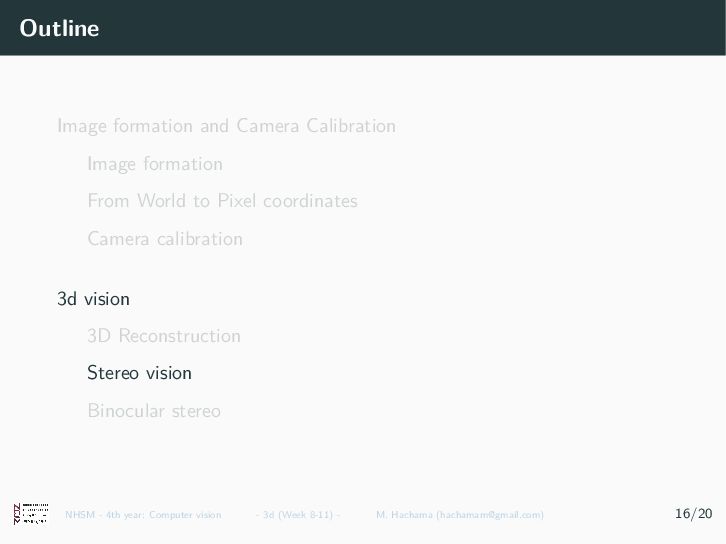Click the word 'coordinates' in the outline
726x544 pixels.
click(311, 201)
